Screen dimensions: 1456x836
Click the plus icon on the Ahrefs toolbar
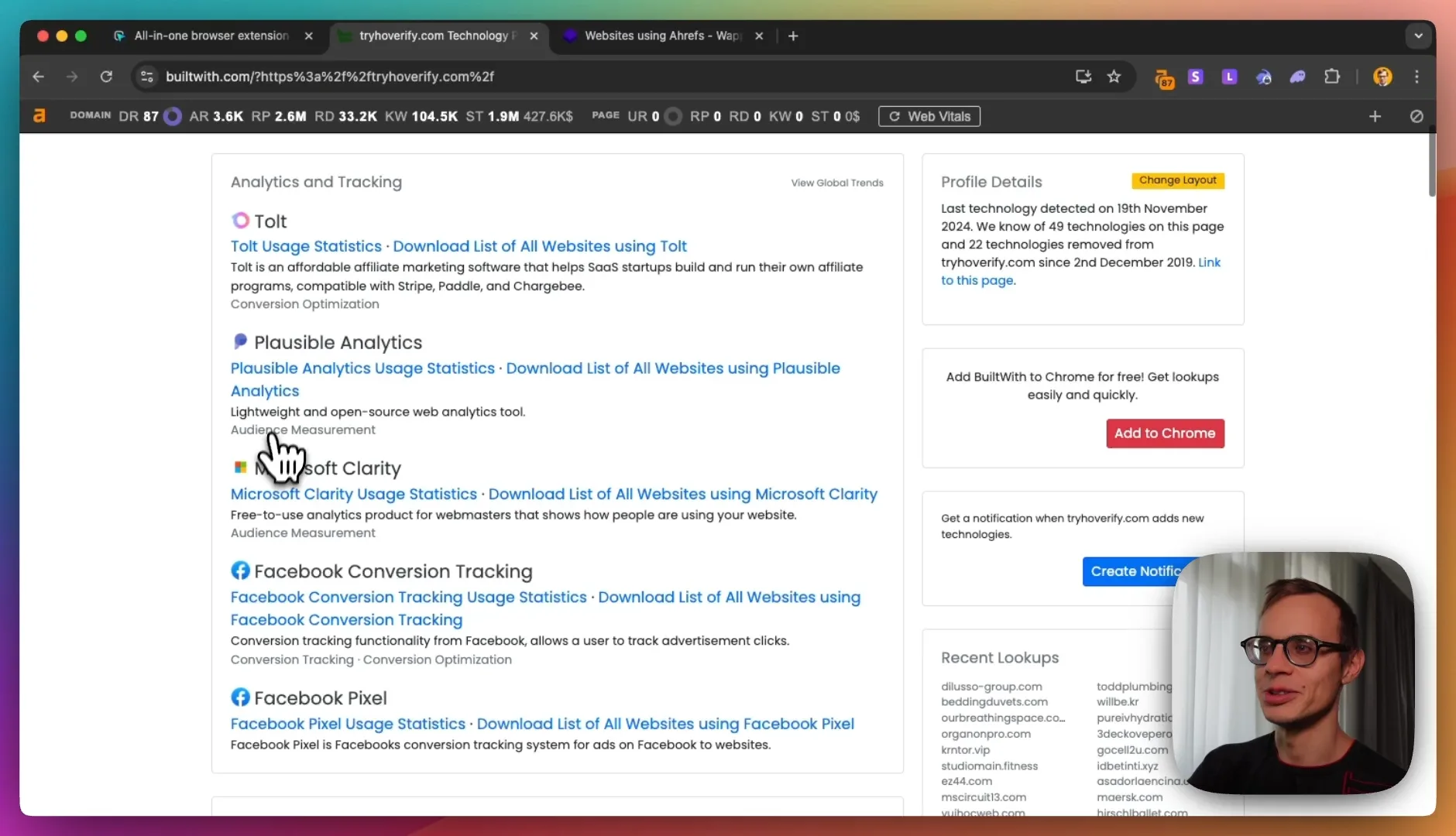pos(1375,116)
